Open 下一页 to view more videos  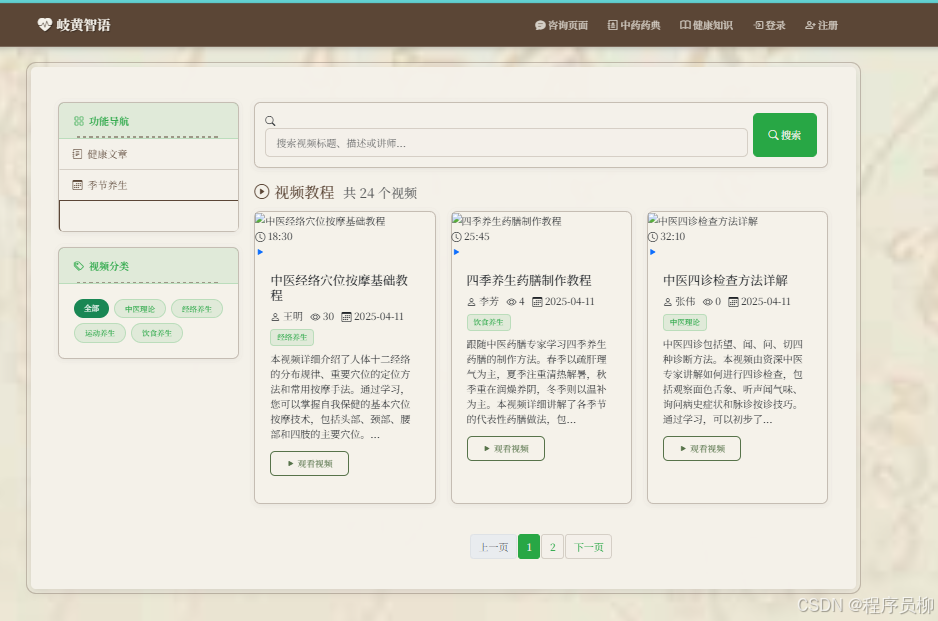[x=588, y=547]
